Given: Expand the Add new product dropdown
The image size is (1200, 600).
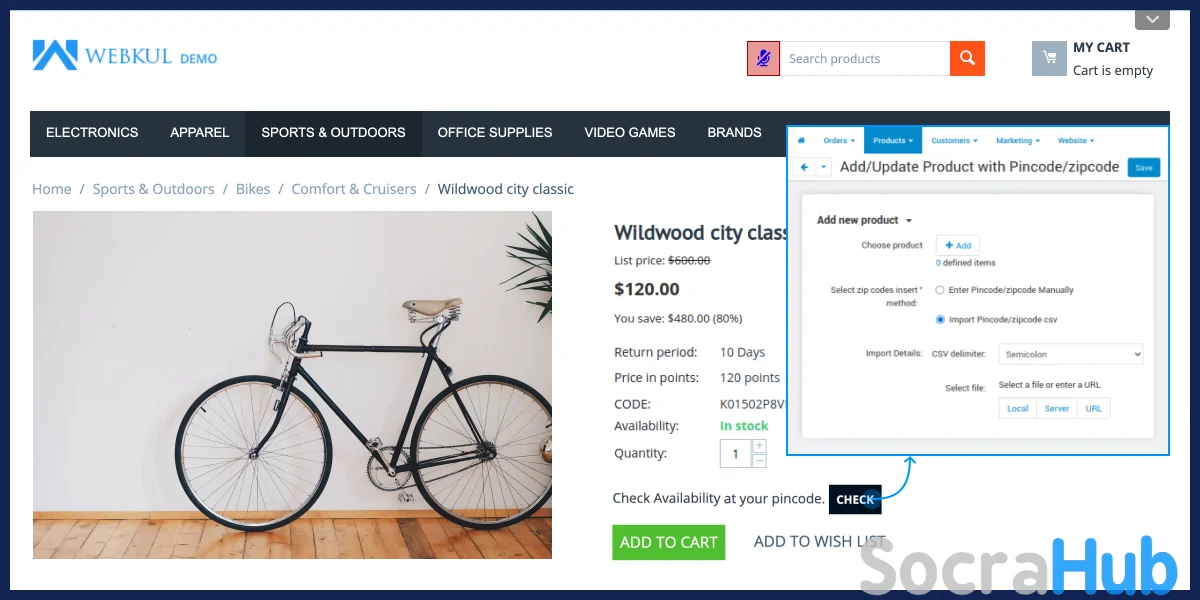Looking at the screenshot, I should pyautogui.click(x=865, y=220).
